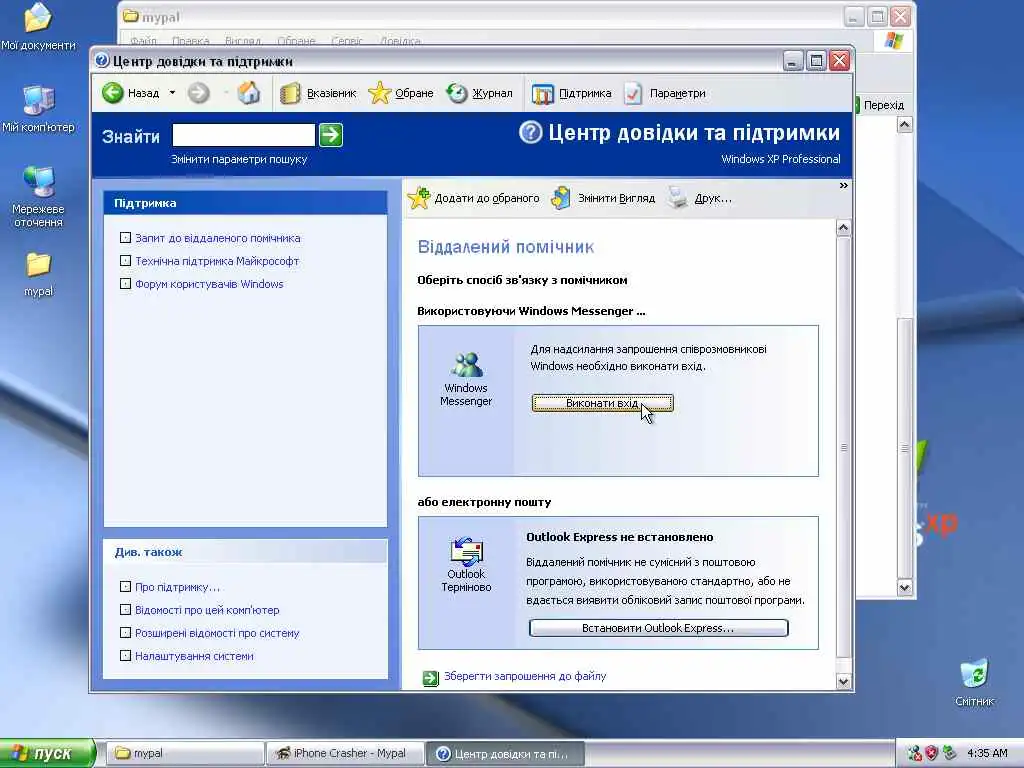The image size is (1024, 768).
Task: Open Відомості про цей комп'ютер link
Action: 207,610
